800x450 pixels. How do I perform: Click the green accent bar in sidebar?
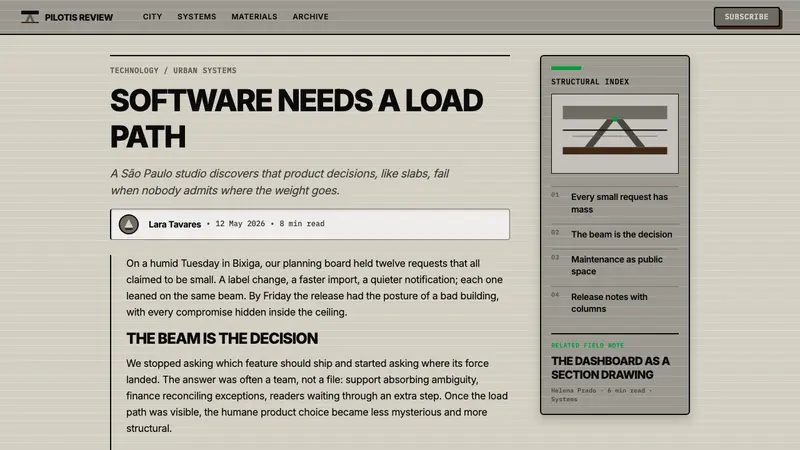(x=566, y=68)
